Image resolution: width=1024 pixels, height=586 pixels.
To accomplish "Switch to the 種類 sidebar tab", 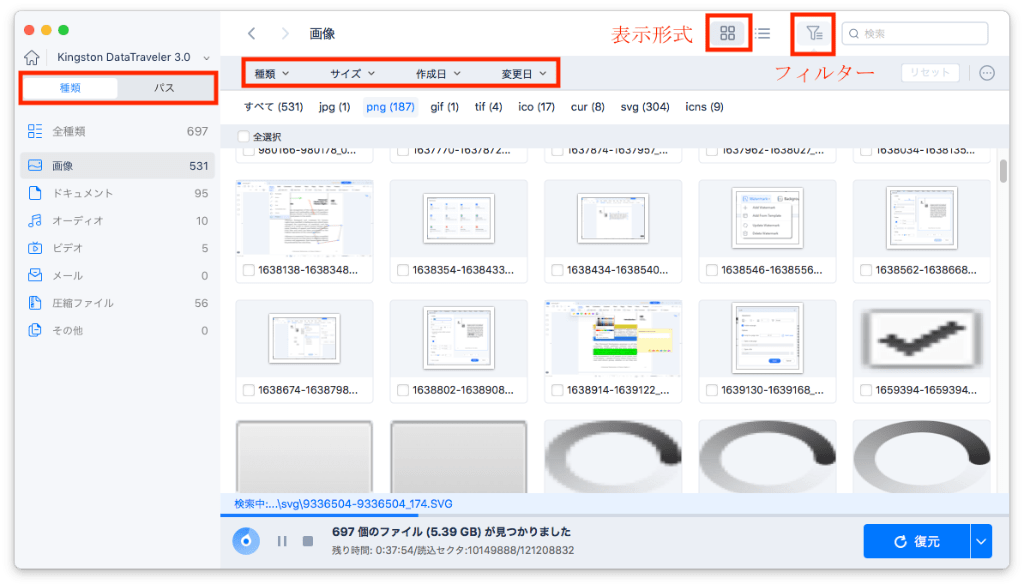I will 71,88.
